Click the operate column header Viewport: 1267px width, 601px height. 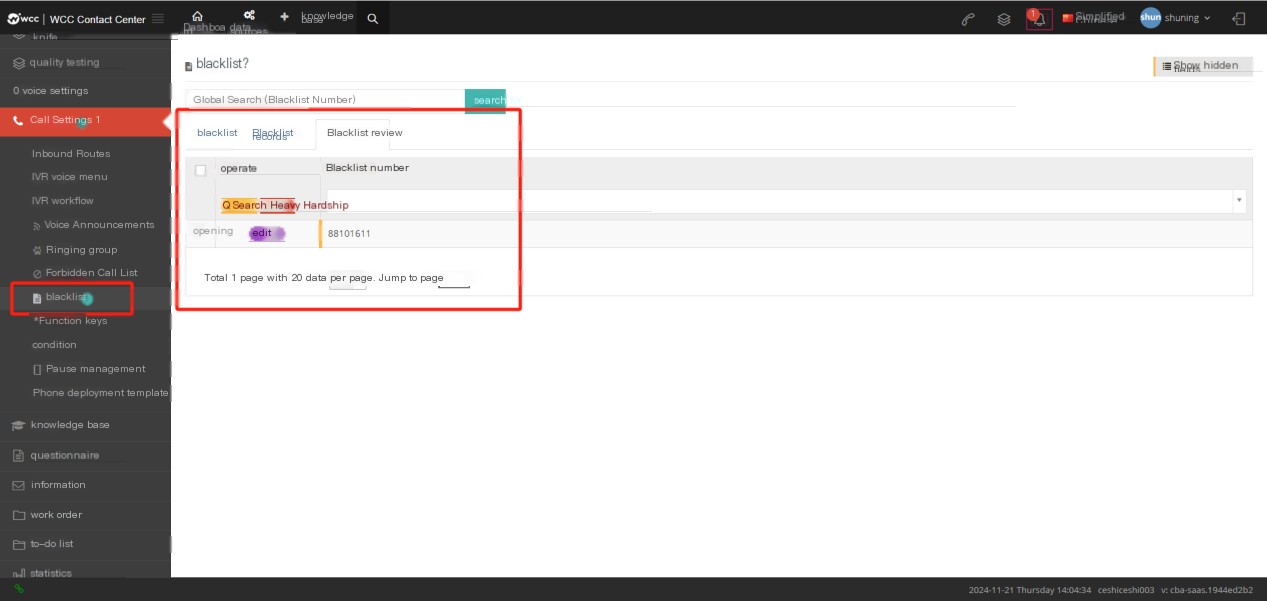pyautogui.click(x=239, y=169)
